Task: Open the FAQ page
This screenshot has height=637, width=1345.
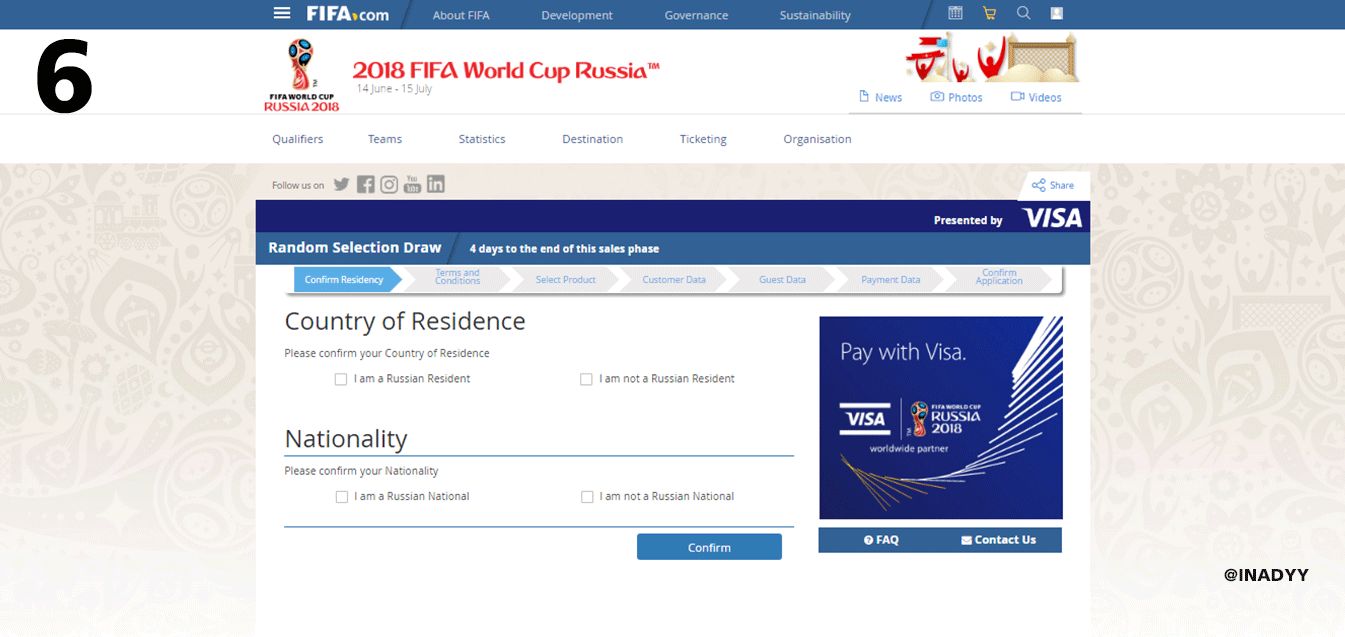Action: pyautogui.click(x=884, y=539)
